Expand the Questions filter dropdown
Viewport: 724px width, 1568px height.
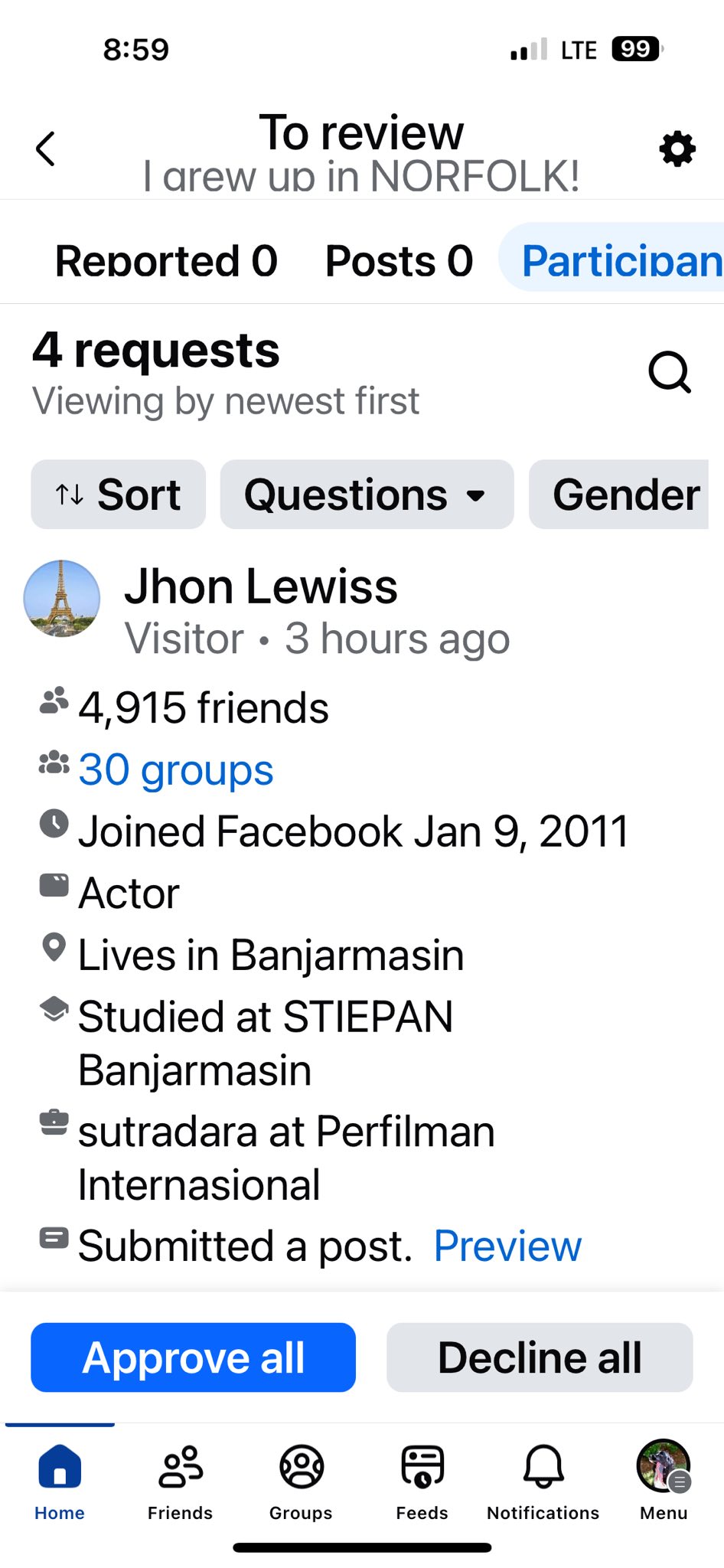pos(367,495)
